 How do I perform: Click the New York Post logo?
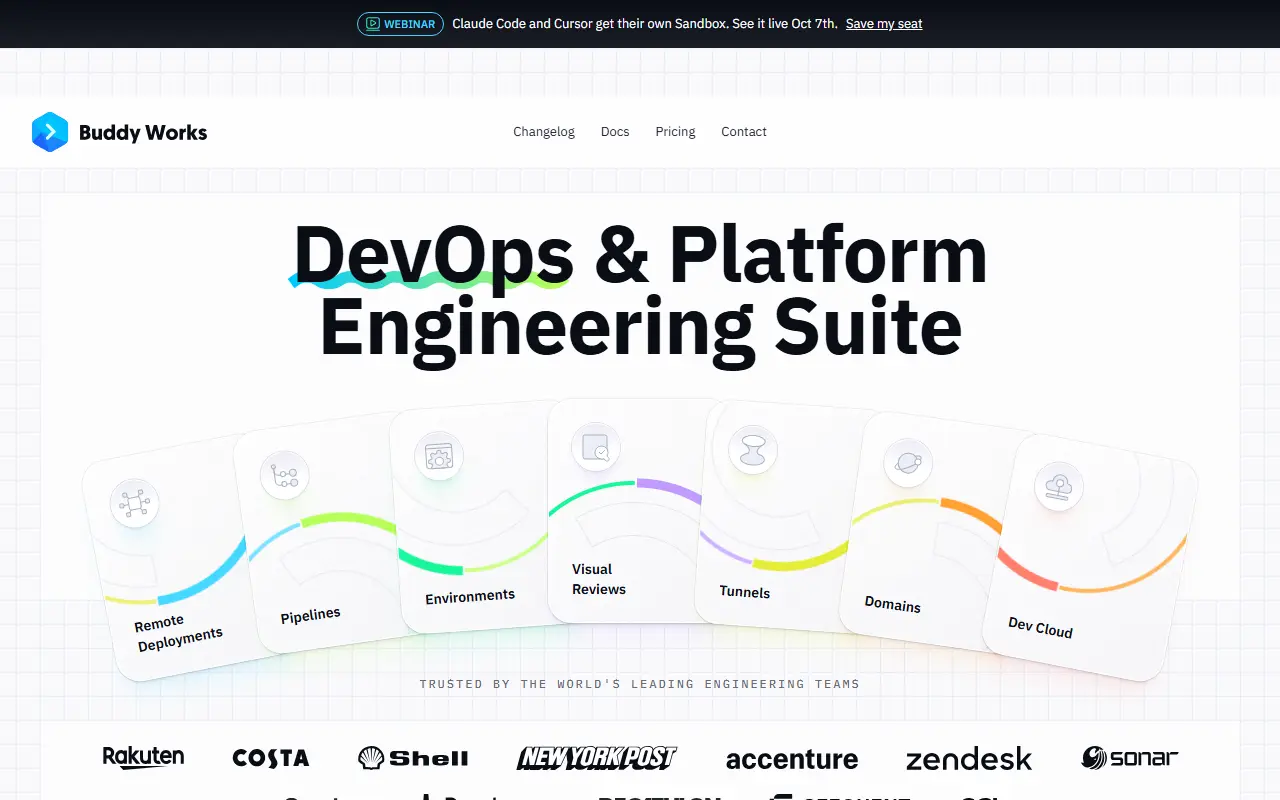click(x=597, y=758)
